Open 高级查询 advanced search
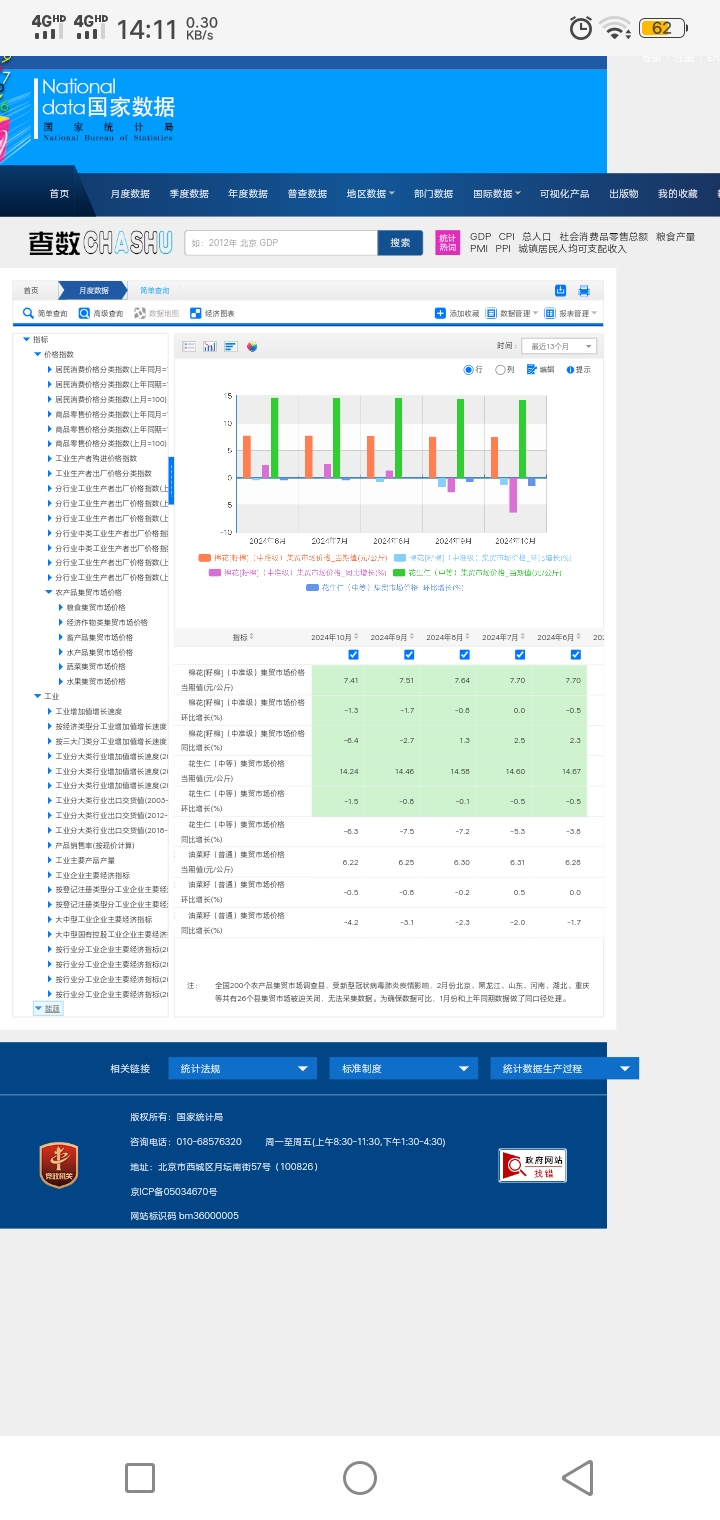 click(101, 313)
